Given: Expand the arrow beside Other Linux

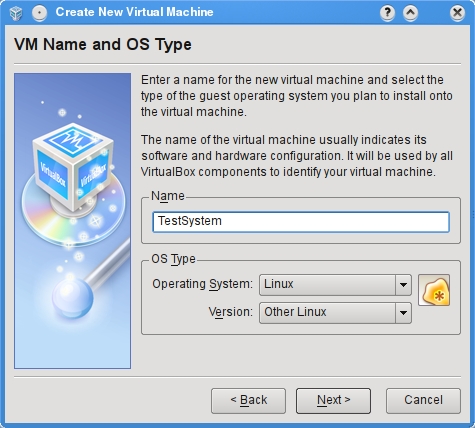Looking at the screenshot, I should (403, 313).
